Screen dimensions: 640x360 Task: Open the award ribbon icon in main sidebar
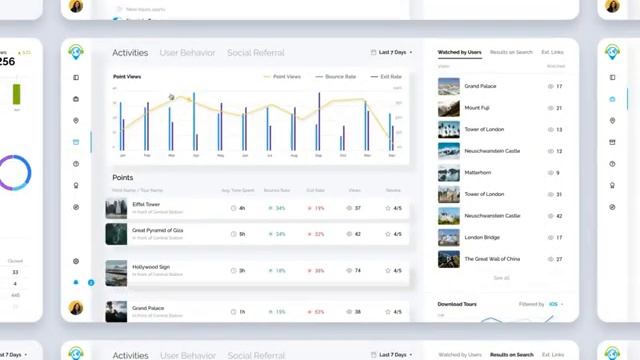point(76,185)
